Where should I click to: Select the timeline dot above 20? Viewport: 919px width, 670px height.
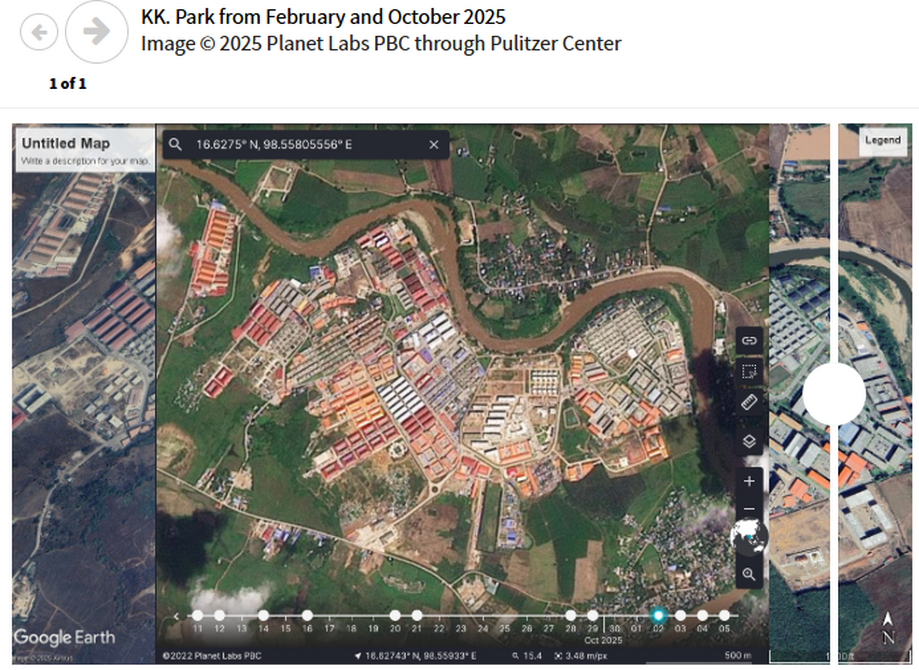395,615
